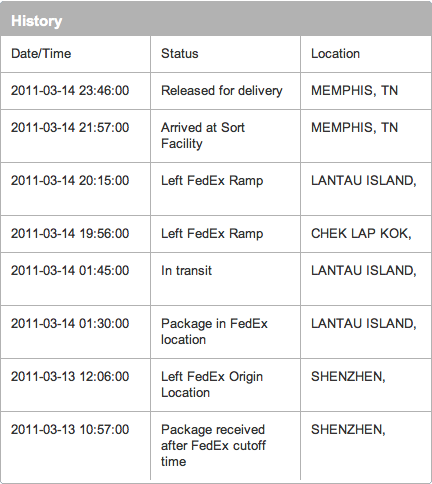Click the History panel header
Image resolution: width=432 pixels, height=484 pixels.
[216, 21]
